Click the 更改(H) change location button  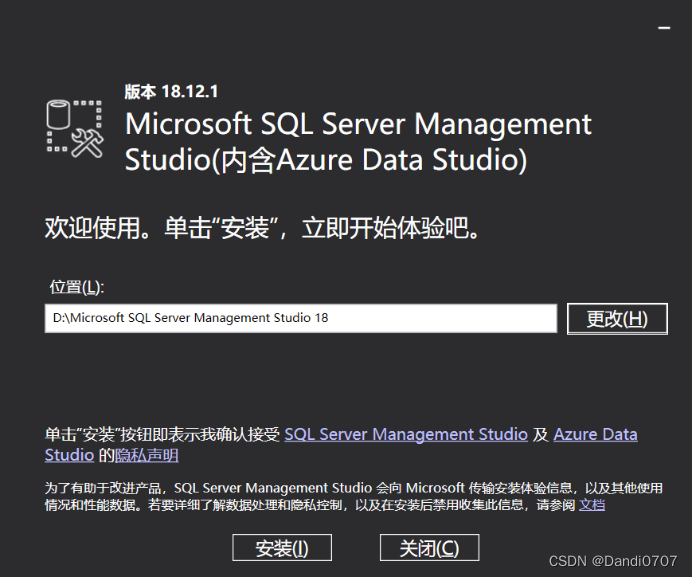coord(617,319)
